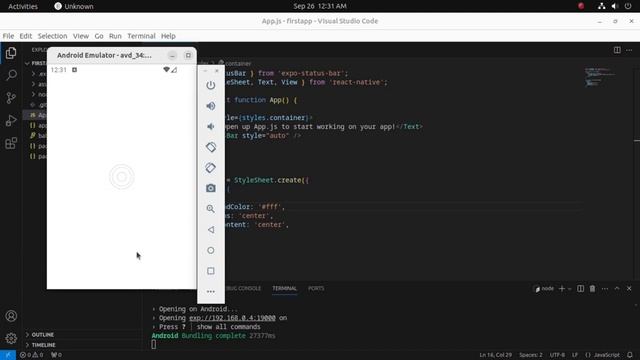
Task: Open the Go menu
Action: tap(99, 36)
